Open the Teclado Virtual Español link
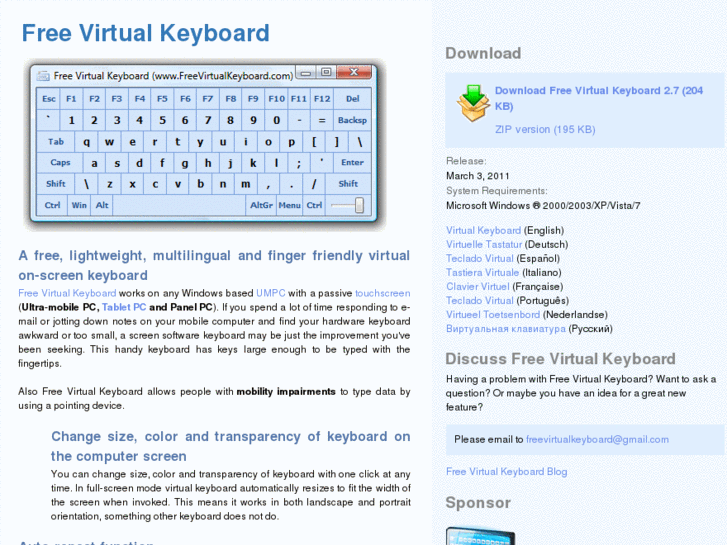This screenshot has height=545, width=727. [x=480, y=258]
